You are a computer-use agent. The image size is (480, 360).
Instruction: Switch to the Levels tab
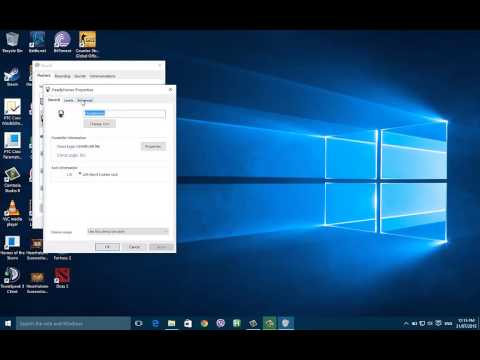pos(68,100)
